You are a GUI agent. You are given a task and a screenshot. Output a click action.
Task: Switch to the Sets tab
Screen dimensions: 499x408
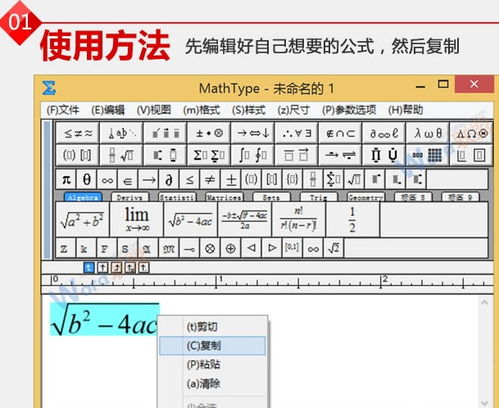point(271,197)
